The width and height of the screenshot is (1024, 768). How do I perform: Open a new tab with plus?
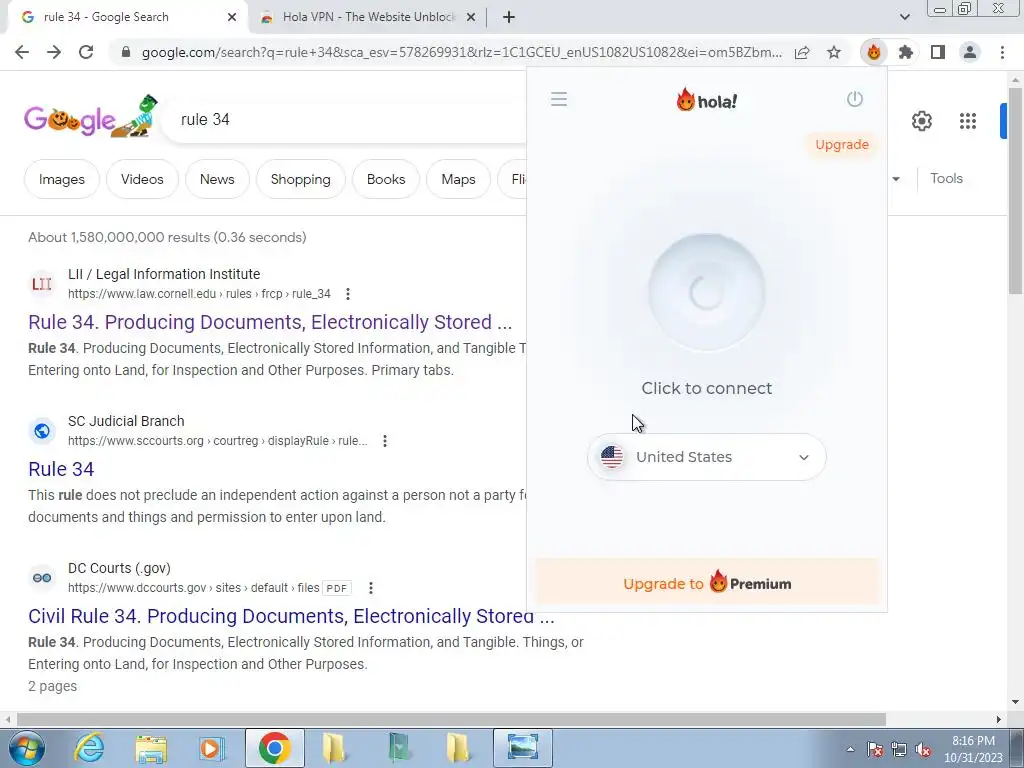click(509, 17)
